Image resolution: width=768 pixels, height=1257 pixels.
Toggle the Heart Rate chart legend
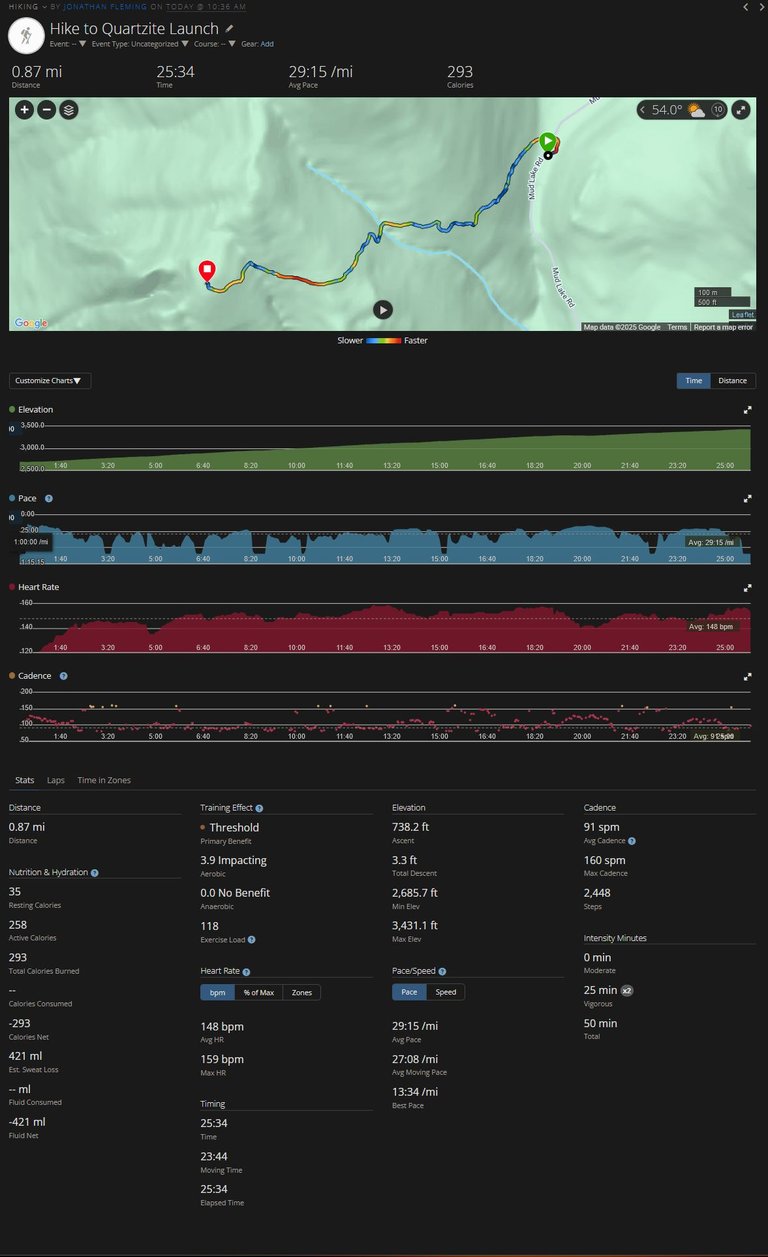click(33, 588)
